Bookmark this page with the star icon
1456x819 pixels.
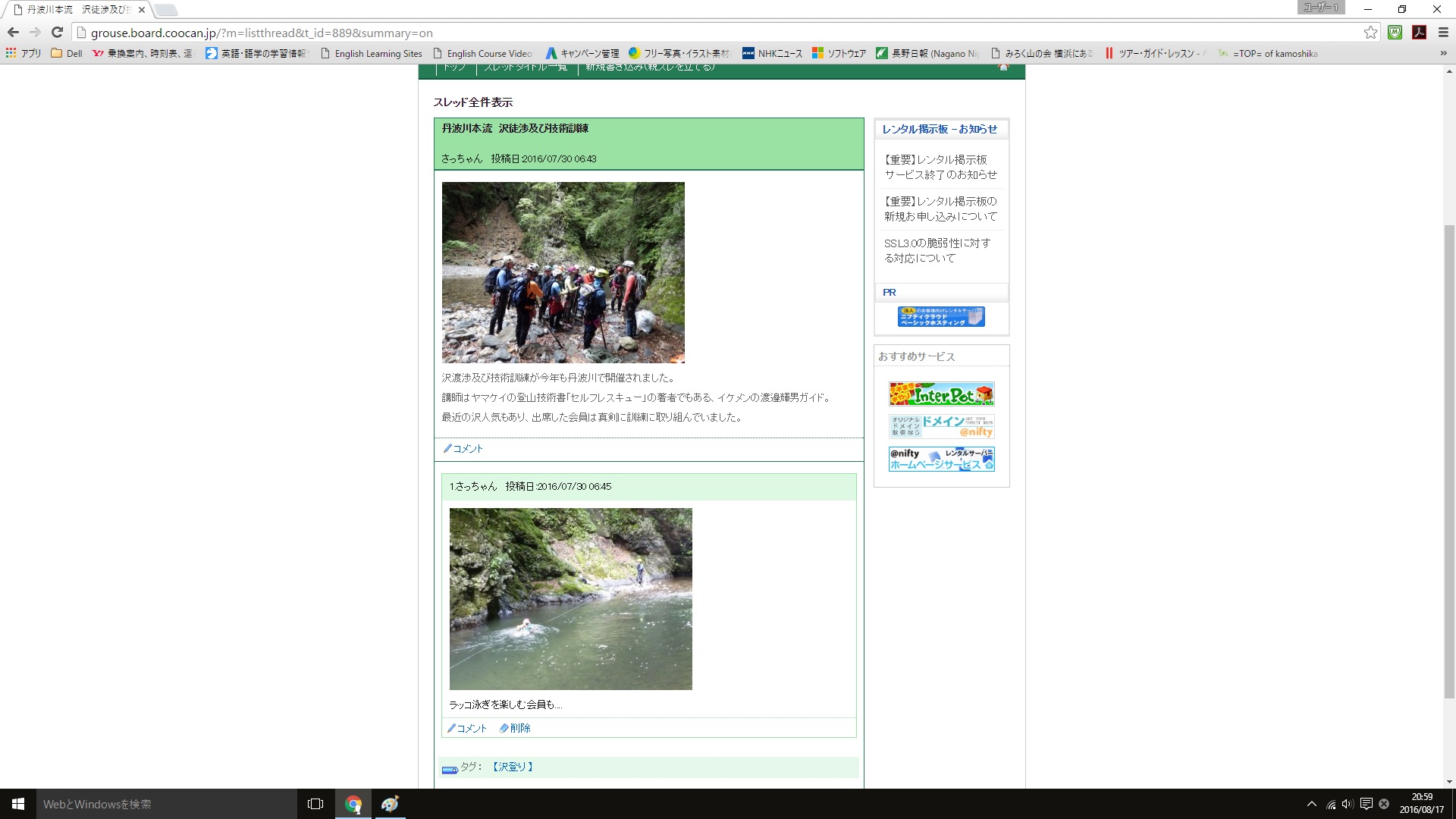[1370, 33]
